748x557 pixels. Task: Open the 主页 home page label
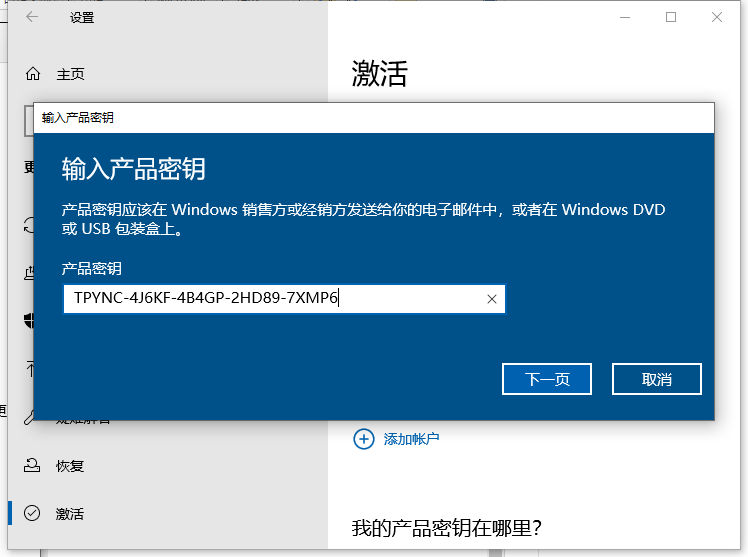70,74
